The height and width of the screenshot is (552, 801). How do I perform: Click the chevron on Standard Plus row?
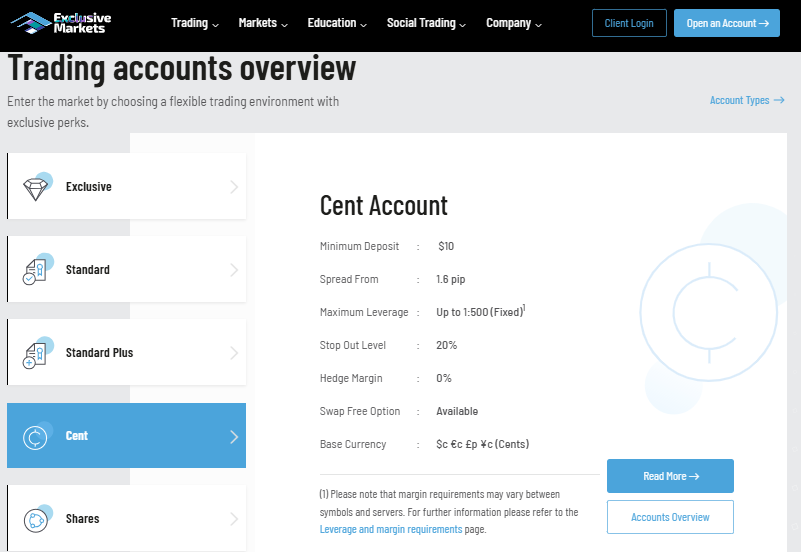tap(234, 353)
